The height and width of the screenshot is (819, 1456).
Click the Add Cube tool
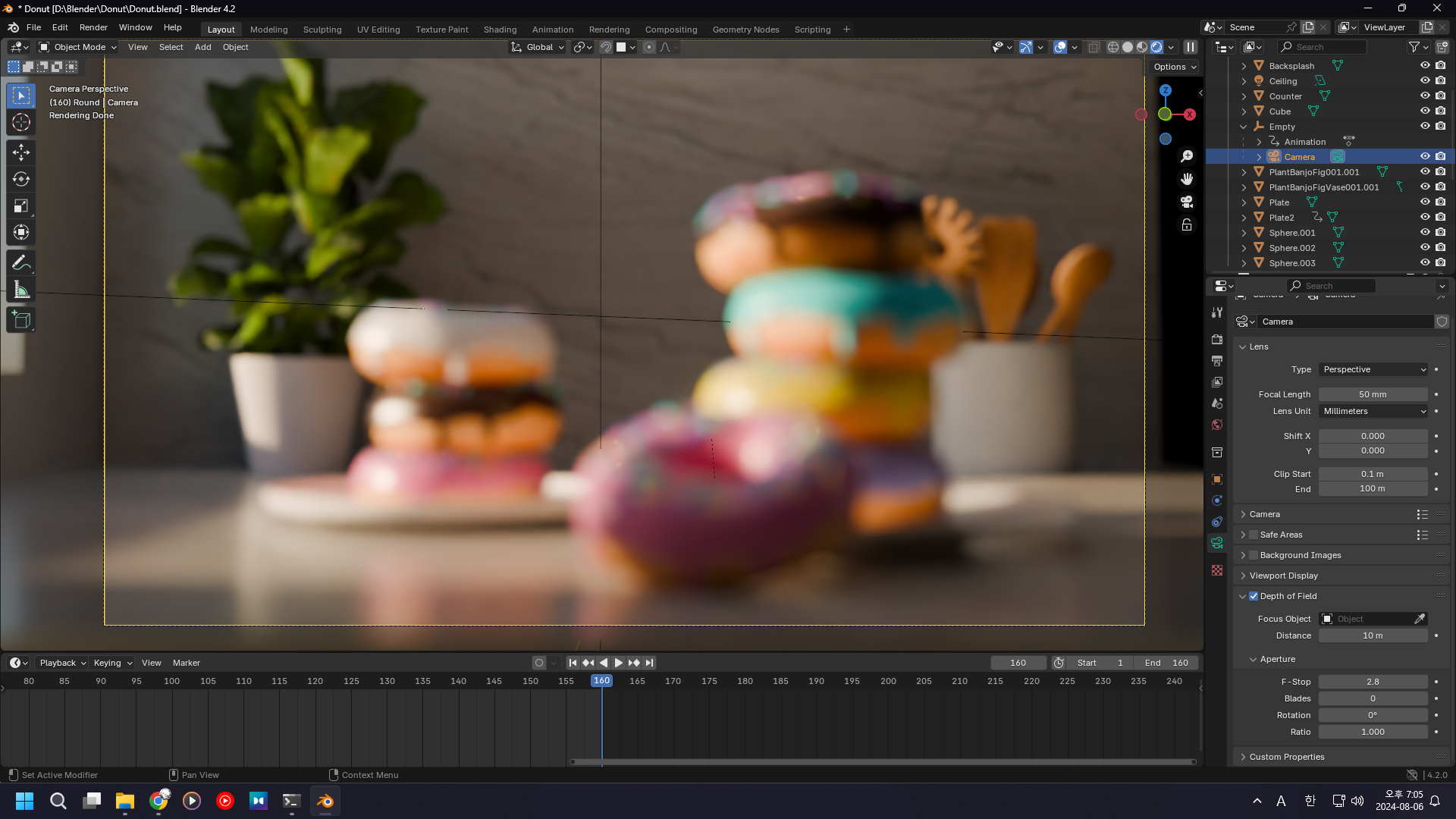[x=21, y=320]
